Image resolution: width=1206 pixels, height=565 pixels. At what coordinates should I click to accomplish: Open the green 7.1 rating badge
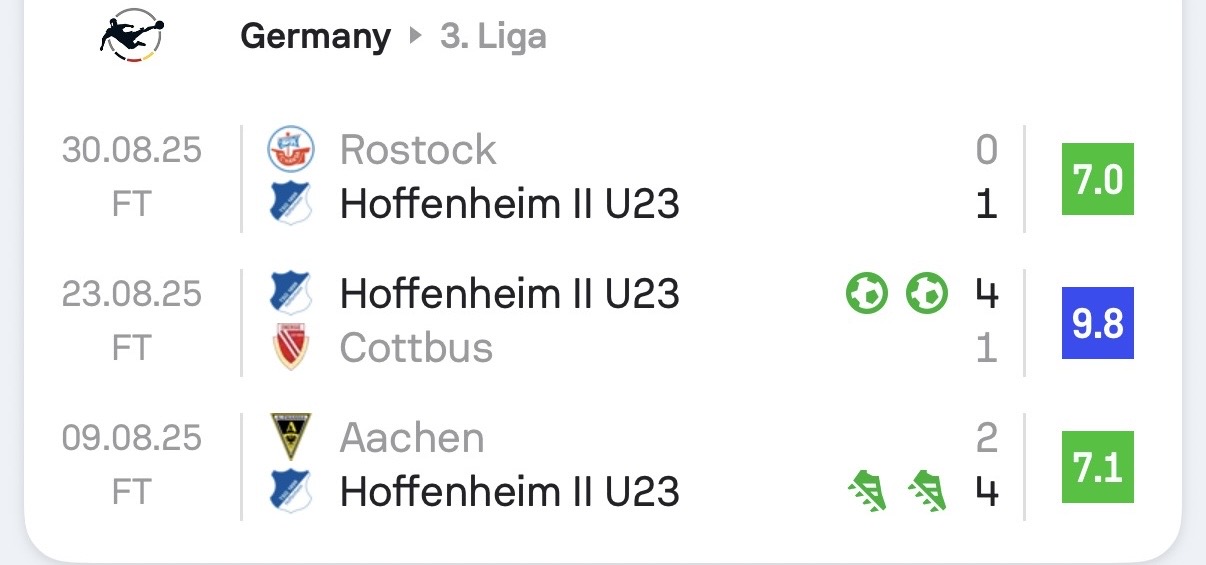click(x=1098, y=467)
